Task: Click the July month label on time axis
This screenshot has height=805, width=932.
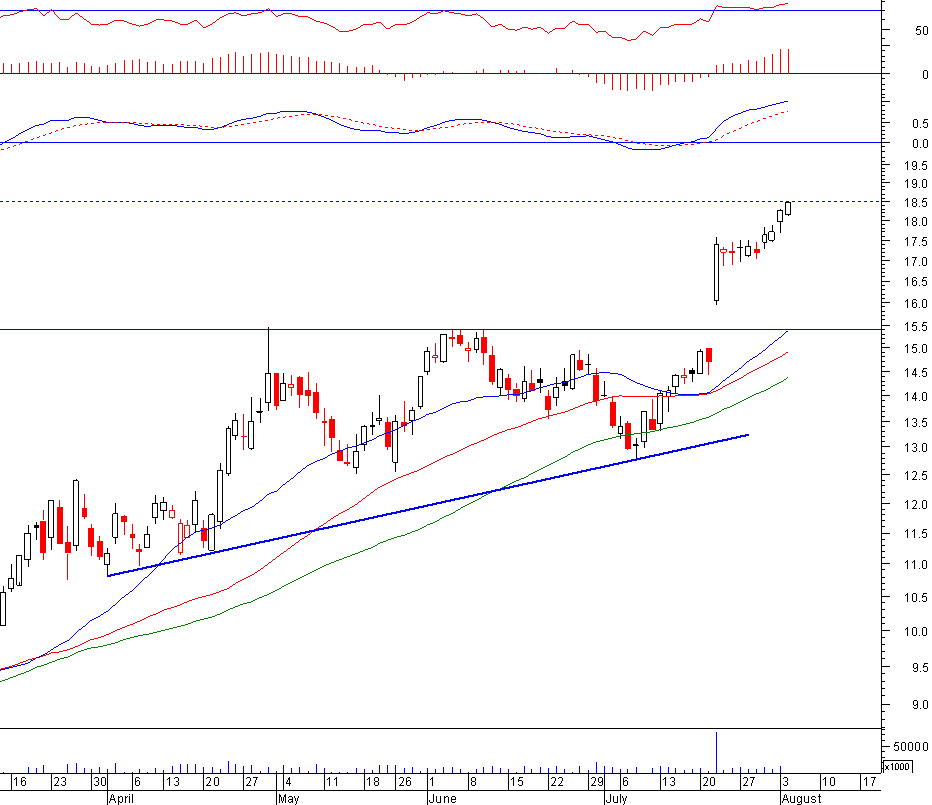Action: pyautogui.click(x=616, y=798)
